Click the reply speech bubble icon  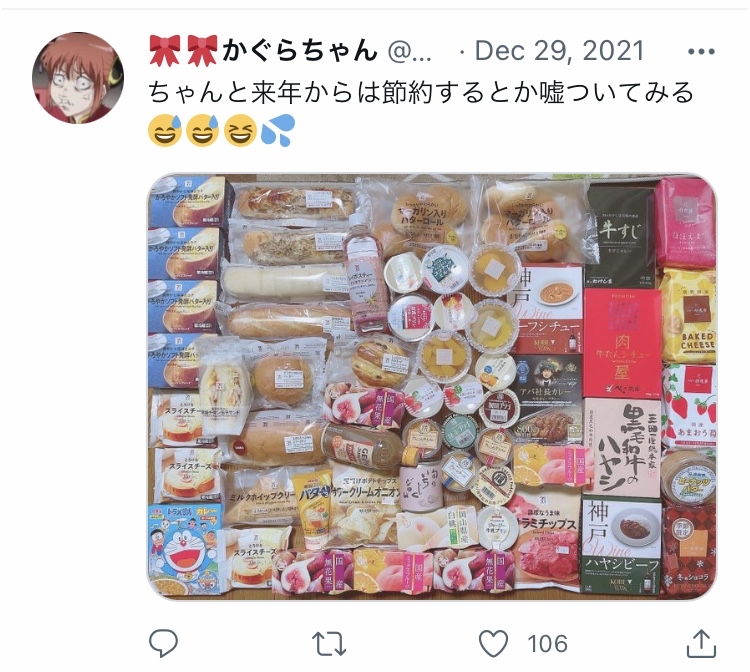(x=164, y=643)
